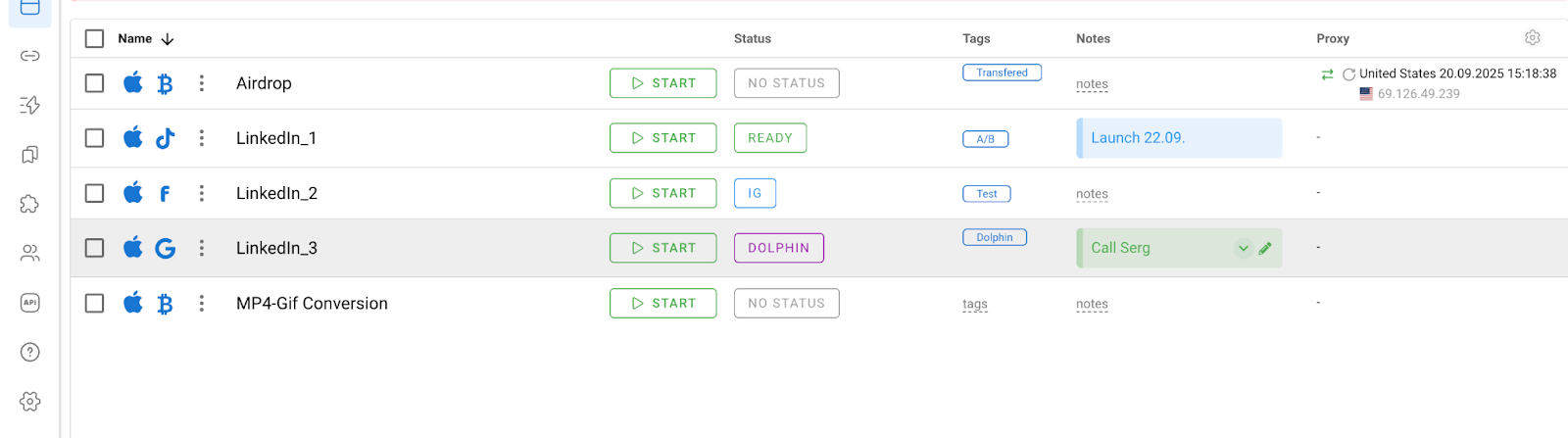Open the extensions puzzle icon in sidebar
This screenshot has height=438, width=1568.
pyautogui.click(x=30, y=204)
